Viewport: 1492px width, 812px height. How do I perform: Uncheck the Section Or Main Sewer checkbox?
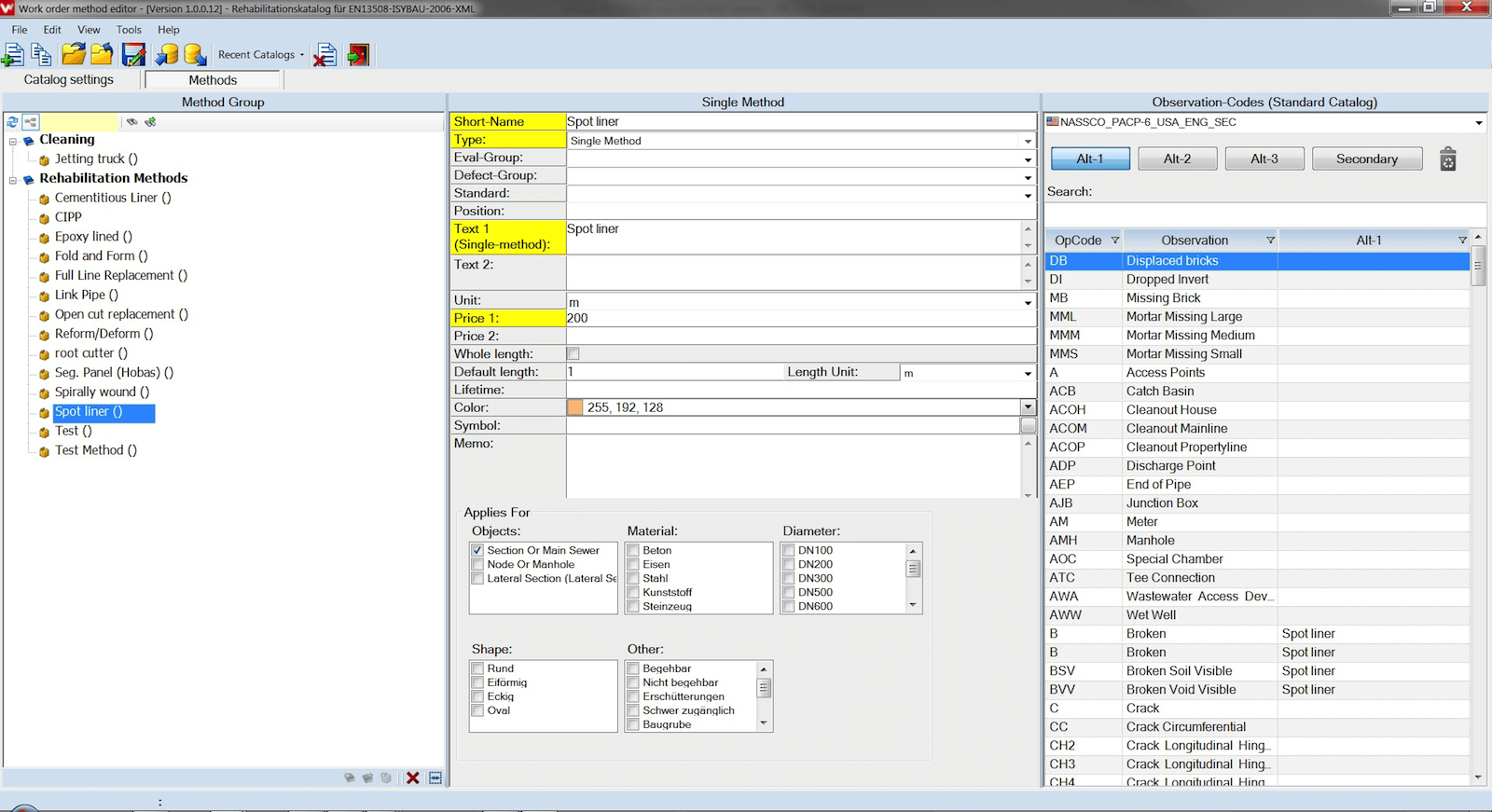(x=478, y=551)
